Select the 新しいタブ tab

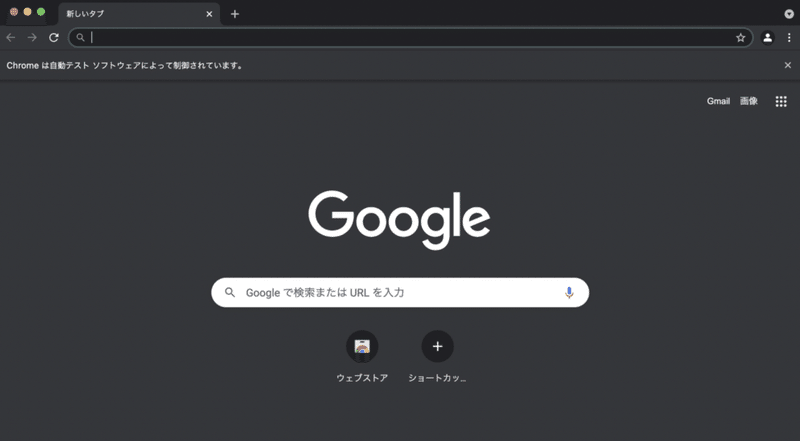coord(139,14)
